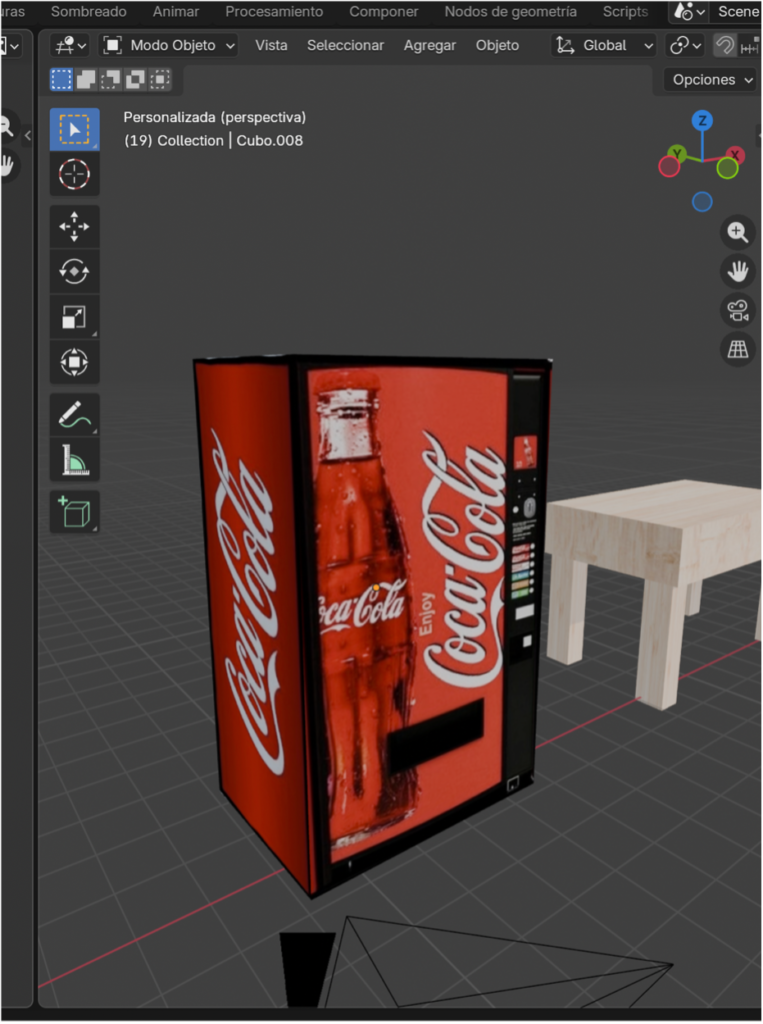Collapse the toolbar with small arrow
The image size is (763, 1024).
[27, 136]
